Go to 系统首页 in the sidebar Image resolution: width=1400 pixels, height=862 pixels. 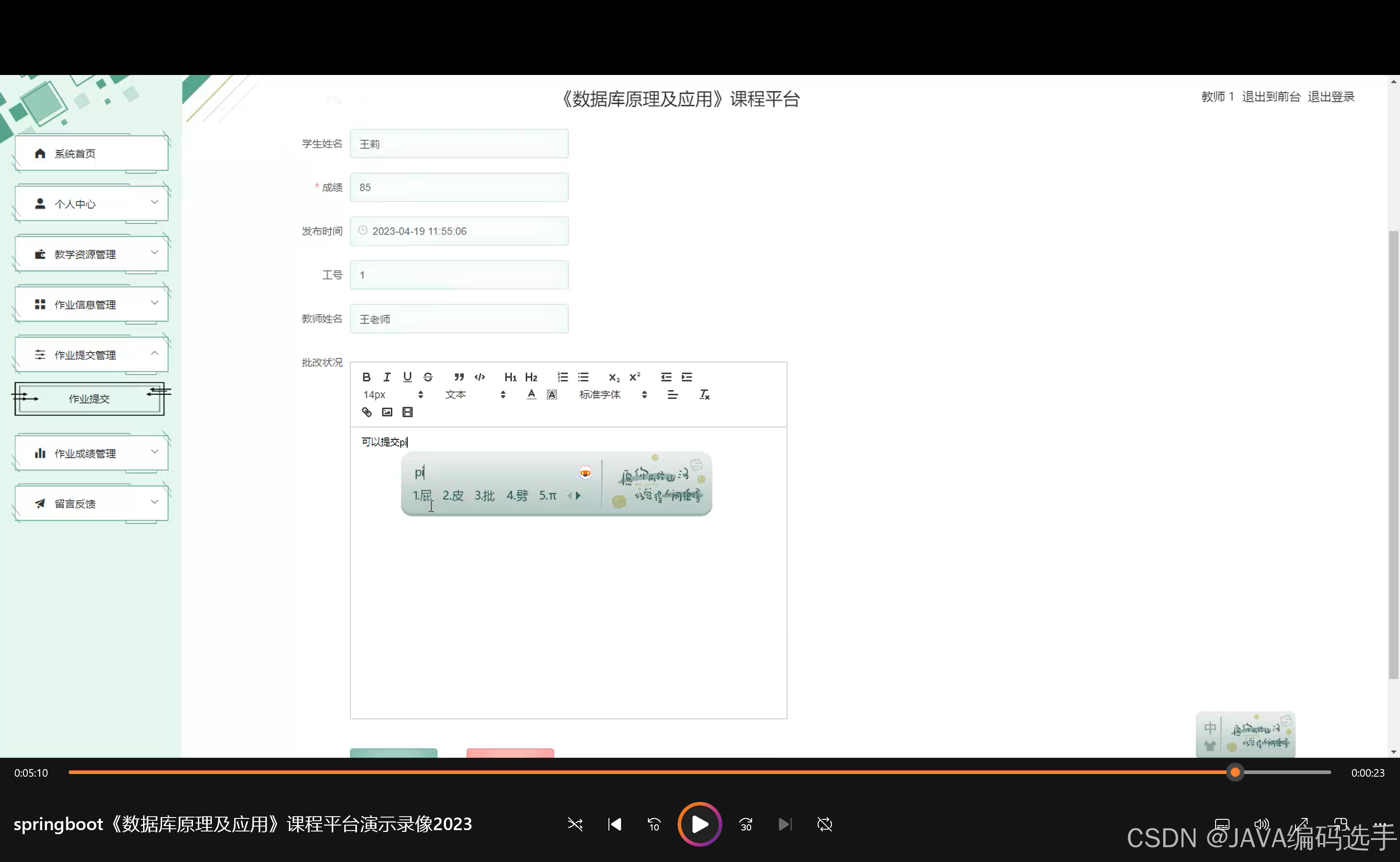(91, 154)
